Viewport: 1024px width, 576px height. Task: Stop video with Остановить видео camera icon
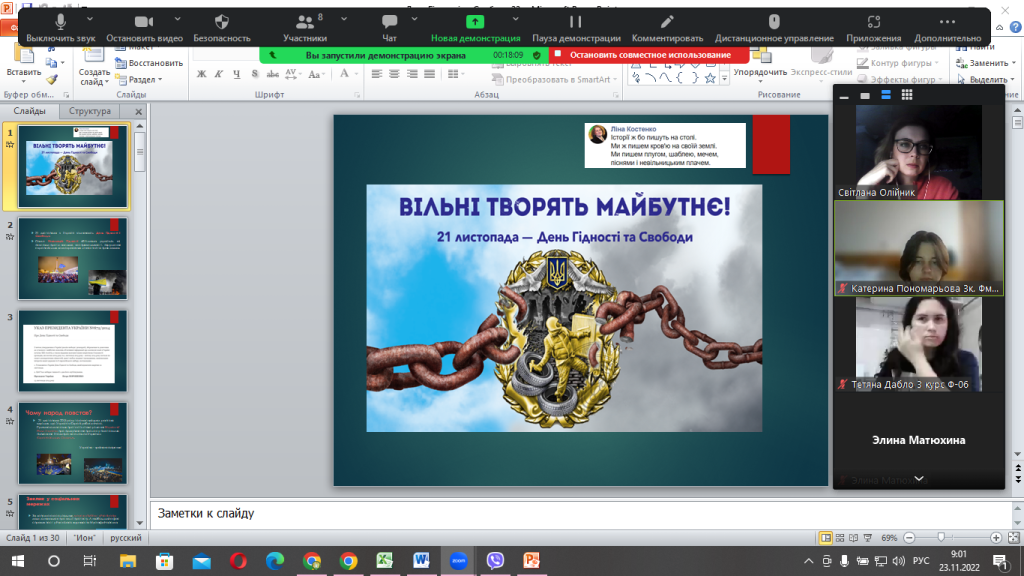tap(144, 22)
